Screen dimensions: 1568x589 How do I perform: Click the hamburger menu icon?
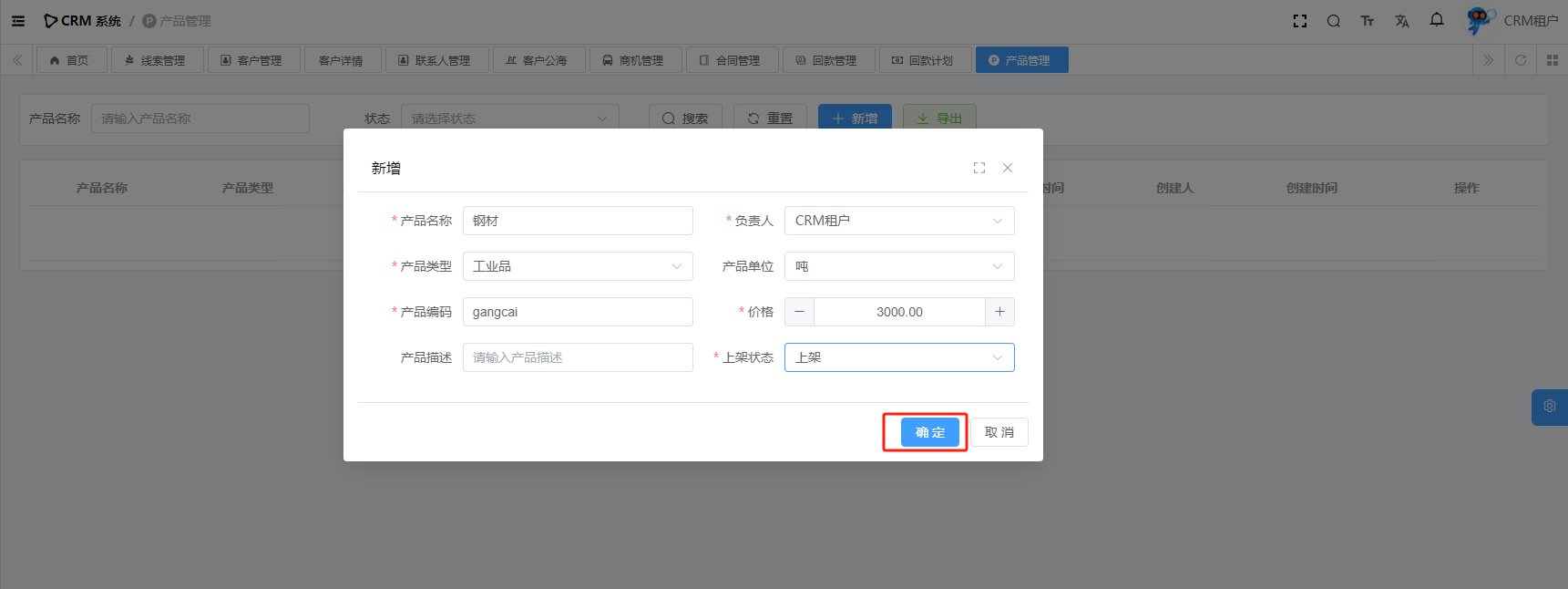pos(18,21)
